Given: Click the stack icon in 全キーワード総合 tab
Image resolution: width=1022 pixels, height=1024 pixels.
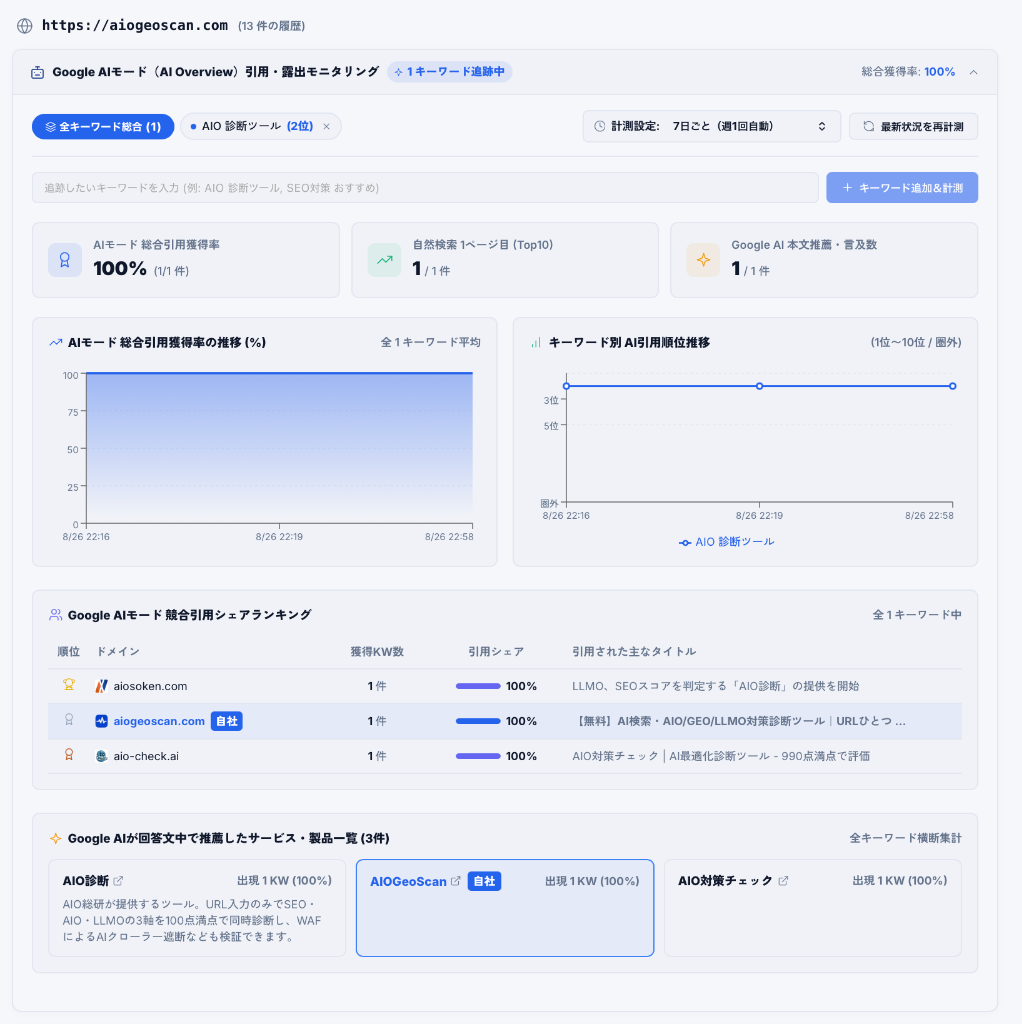Looking at the screenshot, I should pyautogui.click(x=50, y=127).
